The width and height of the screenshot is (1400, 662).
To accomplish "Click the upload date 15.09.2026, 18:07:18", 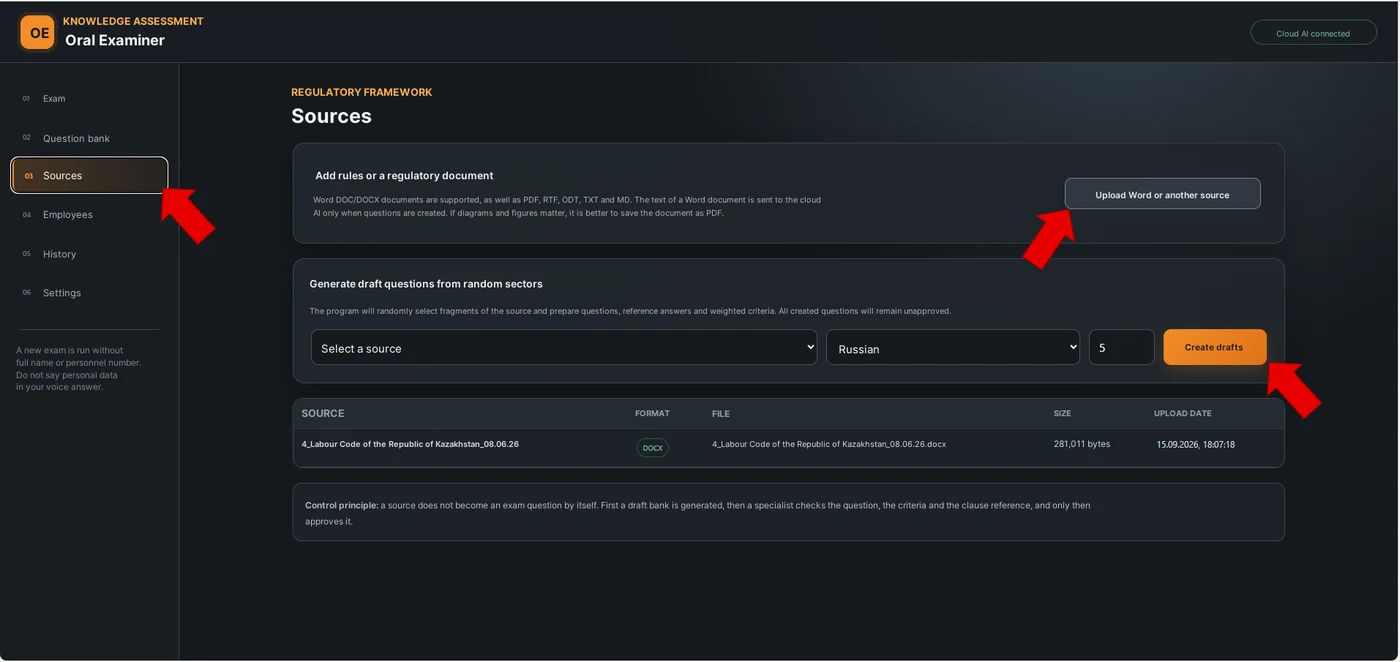I will (x=1196, y=444).
